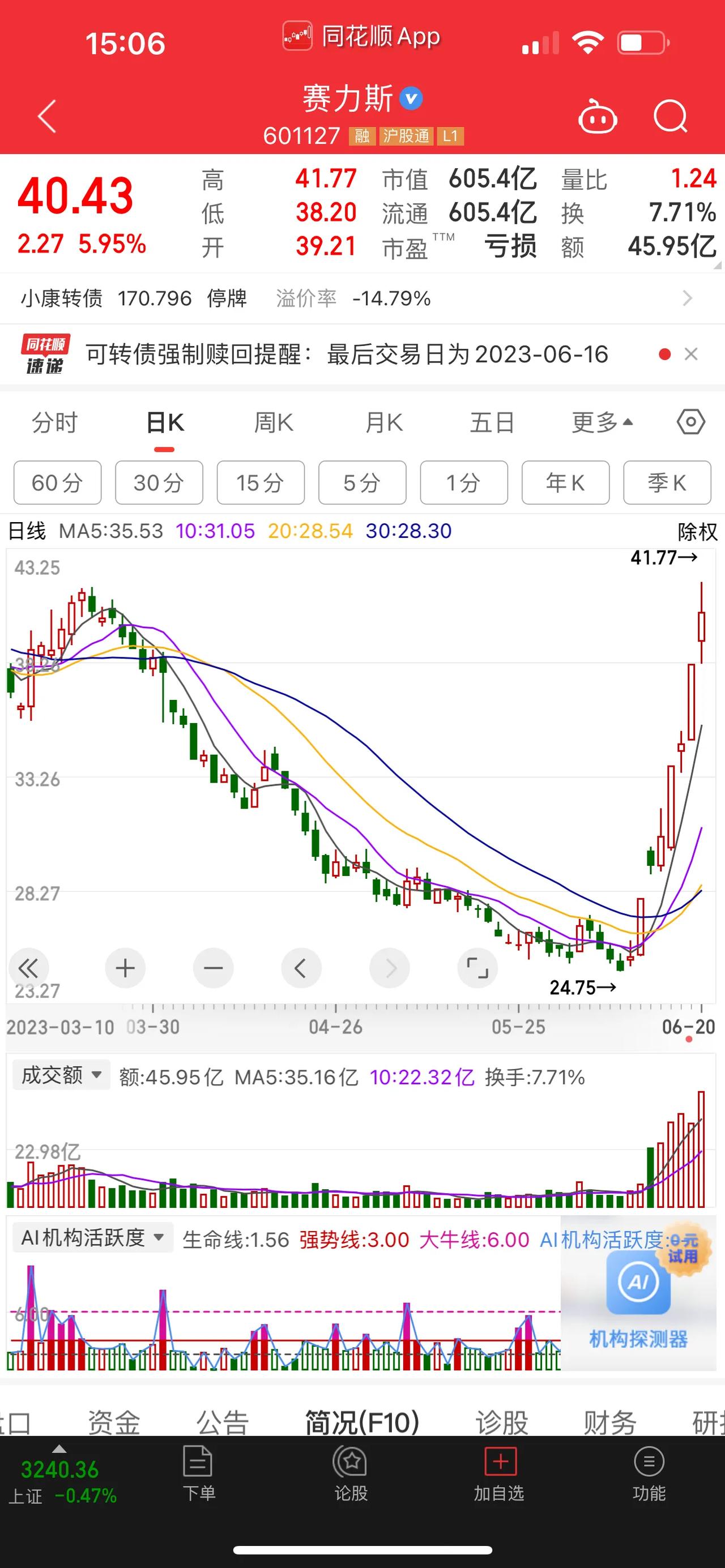Screen dimensions: 725x1568
Task: Switch to 分时 tab
Action: tap(55, 422)
